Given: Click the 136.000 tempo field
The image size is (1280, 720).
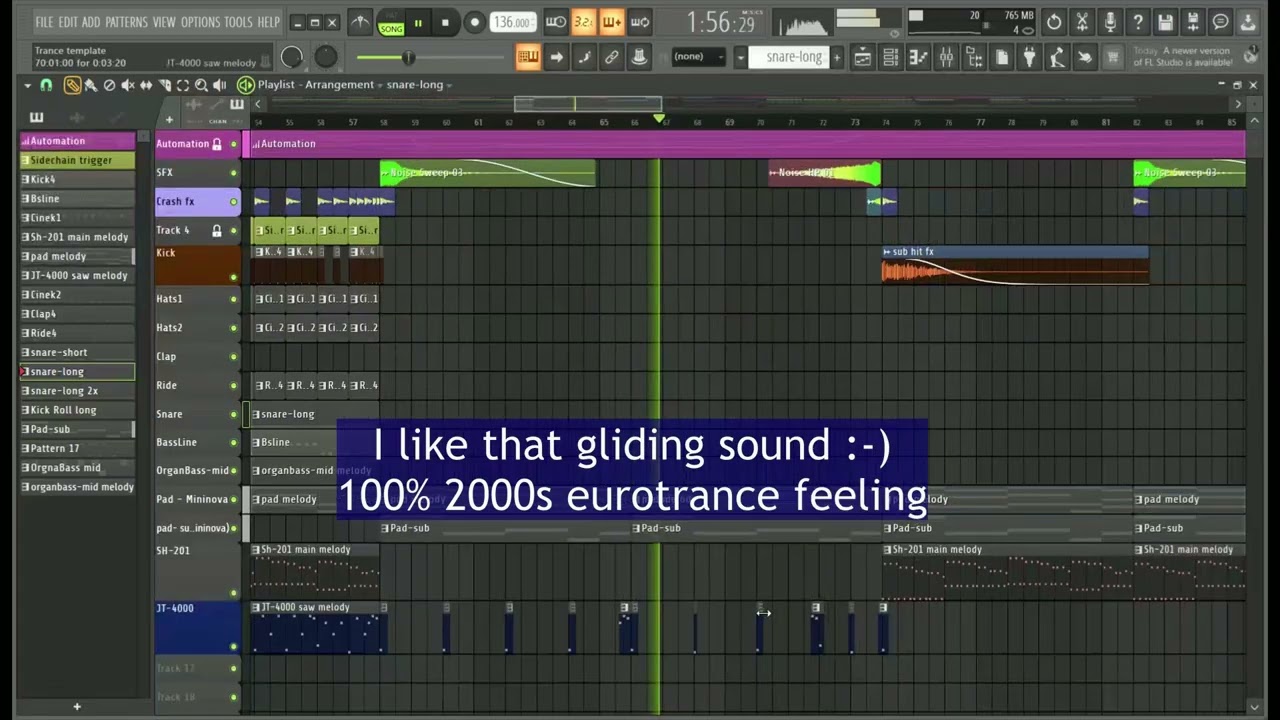Looking at the screenshot, I should point(513,22).
